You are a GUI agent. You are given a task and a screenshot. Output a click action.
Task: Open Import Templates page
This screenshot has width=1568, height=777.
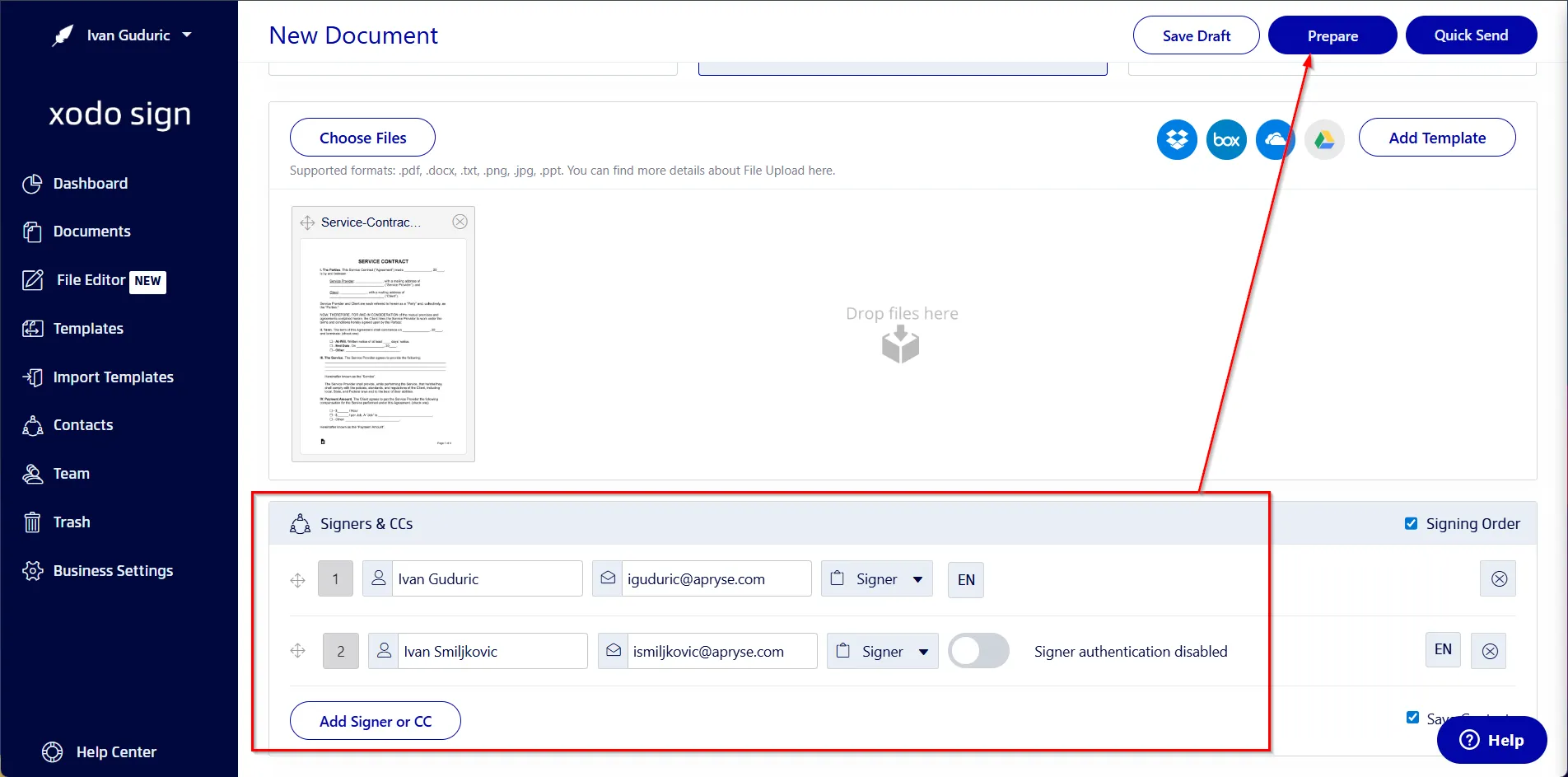tap(113, 377)
